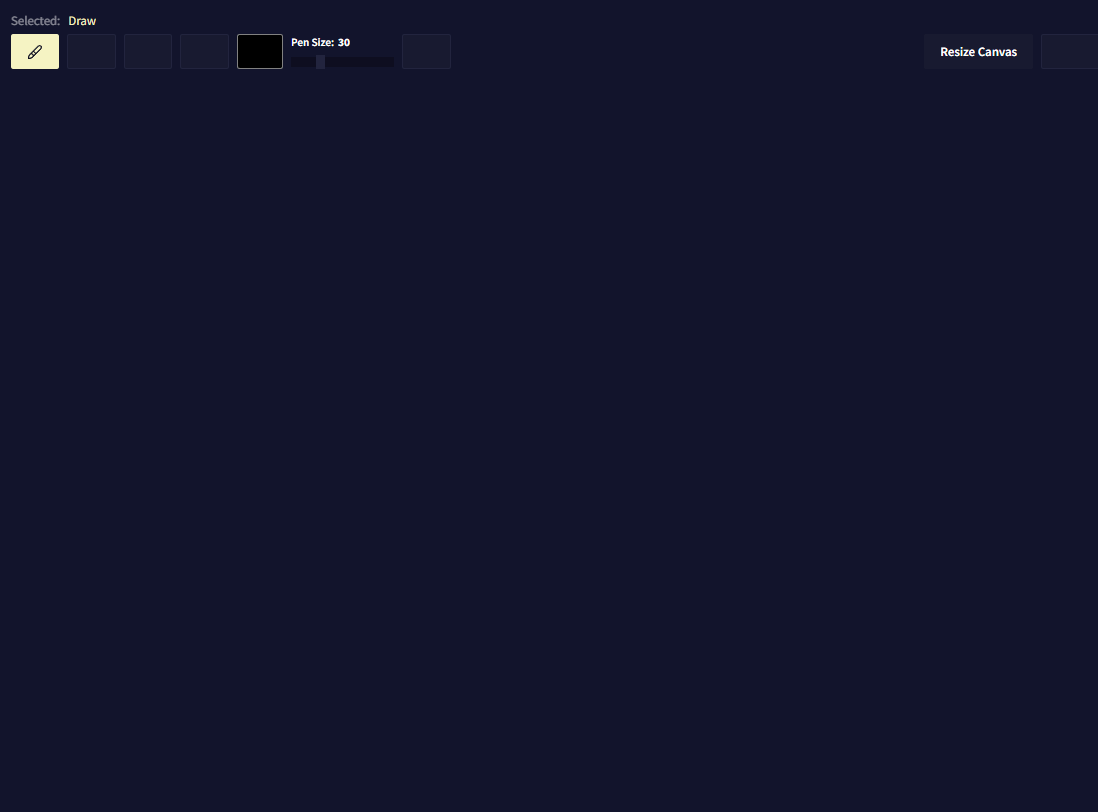Click the tool button right of the Pen Size slider
This screenshot has width=1098, height=812.
pos(426,51)
